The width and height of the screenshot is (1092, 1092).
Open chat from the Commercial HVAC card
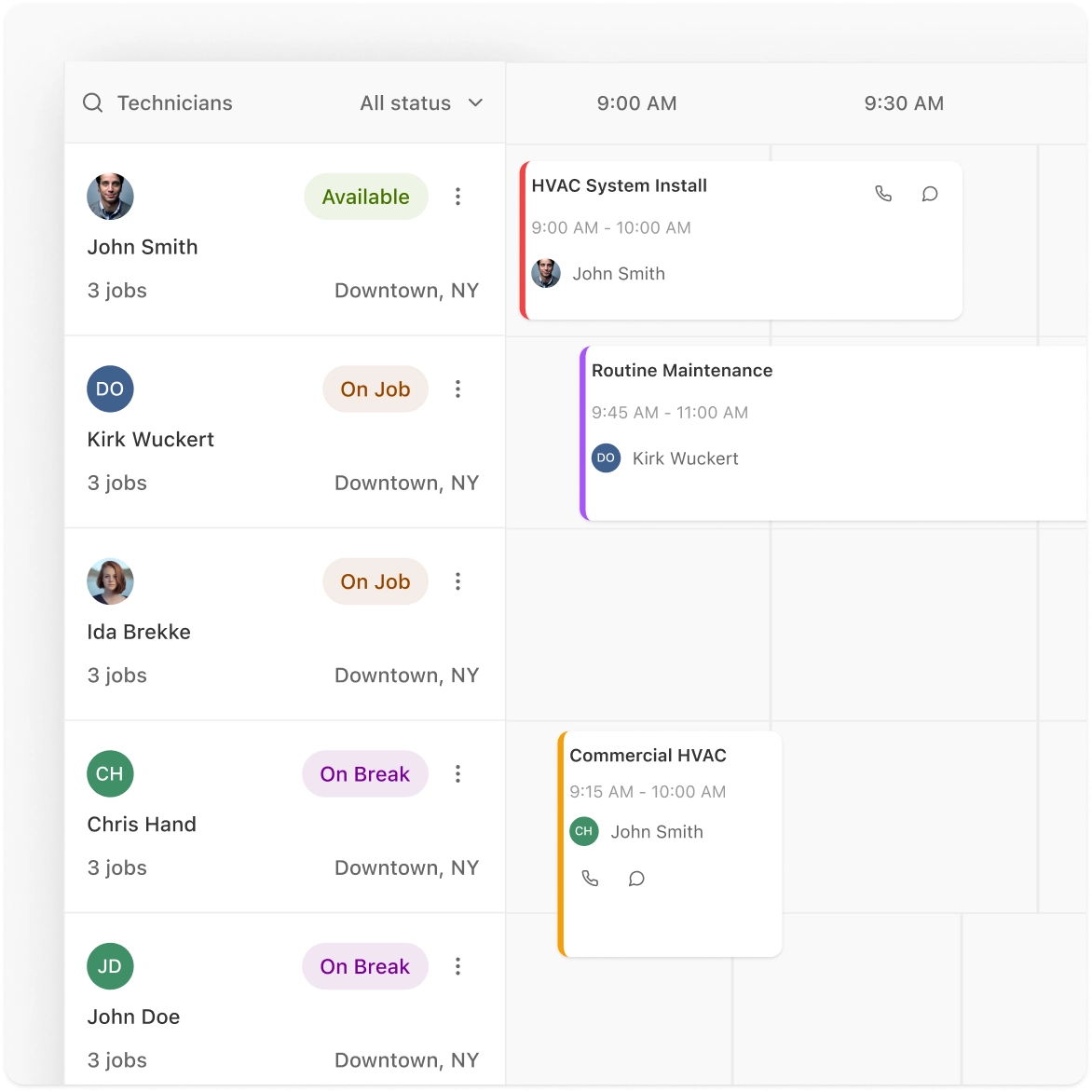coord(636,879)
